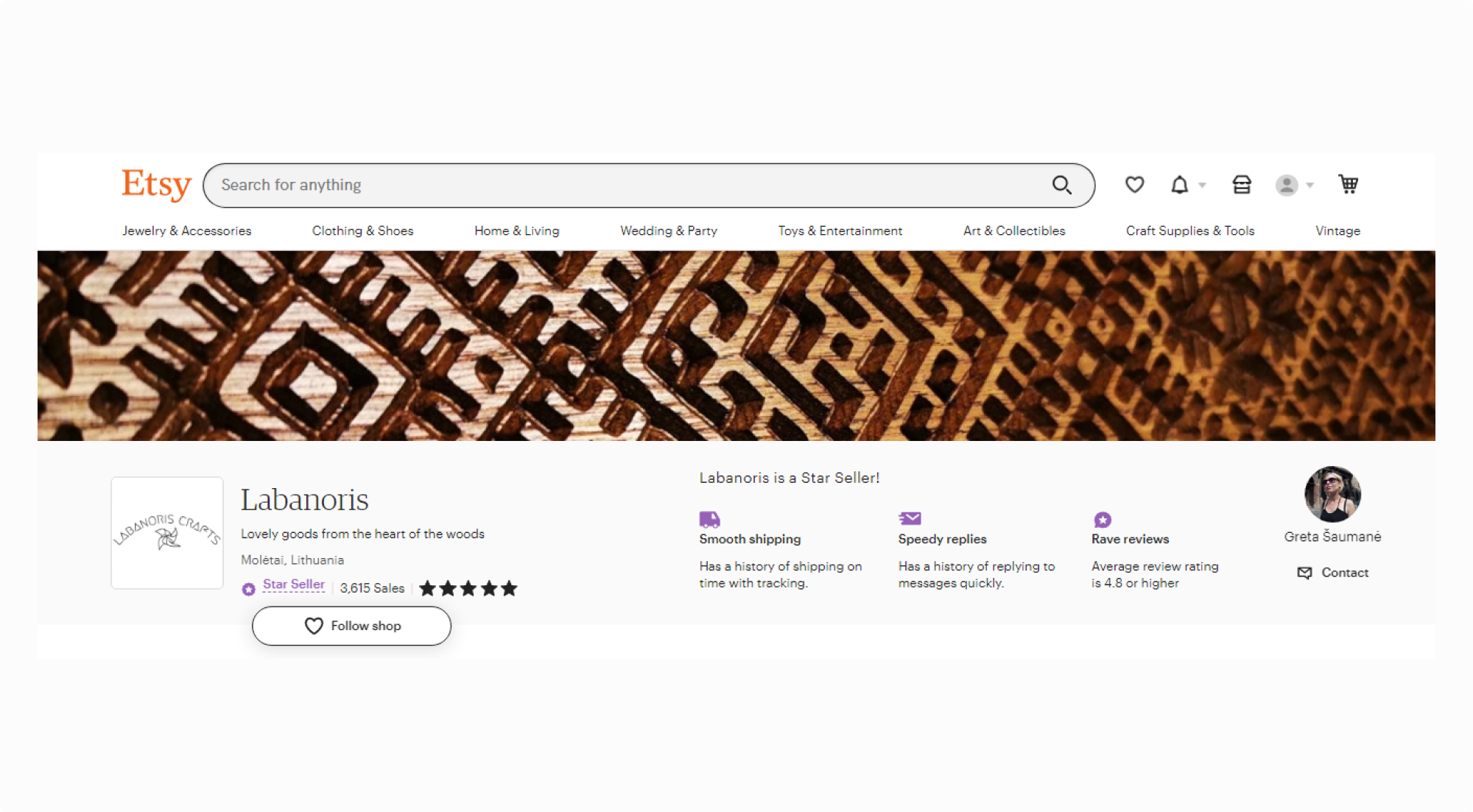The height and width of the screenshot is (812, 1473).
Task: Open Art & Collectibles category
Action: pos(1014,230)
